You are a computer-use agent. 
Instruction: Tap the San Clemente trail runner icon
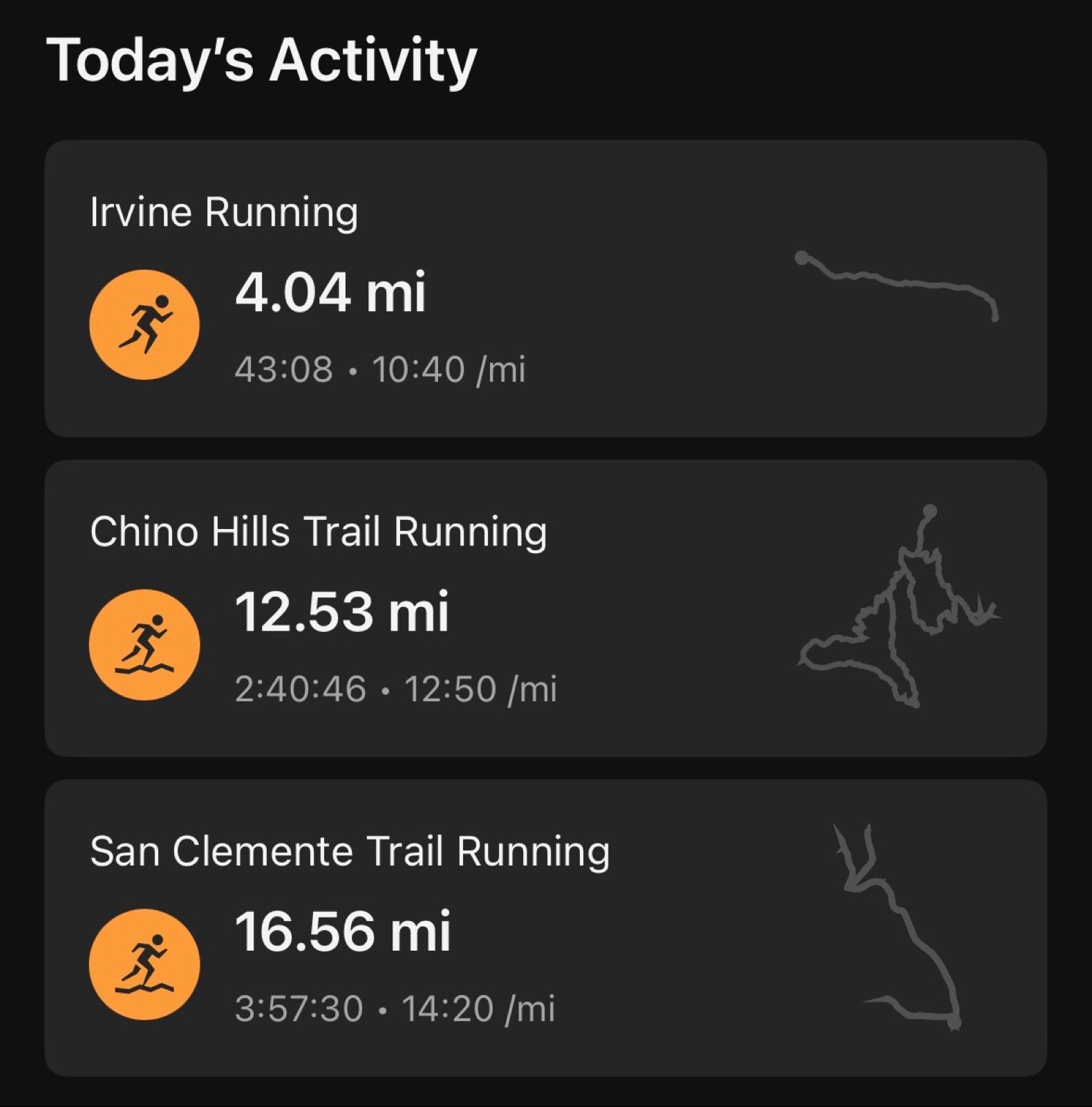[x=144, y=964]
